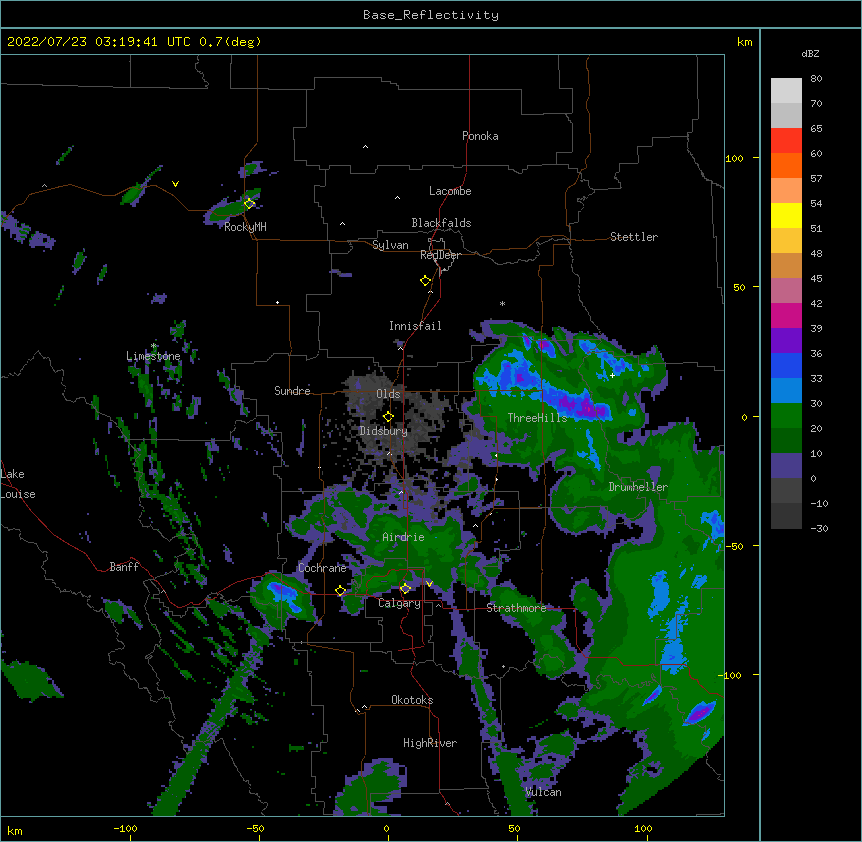862x842 pixels.
Task: Click the Calgary city label
Action: click(399, 603)
